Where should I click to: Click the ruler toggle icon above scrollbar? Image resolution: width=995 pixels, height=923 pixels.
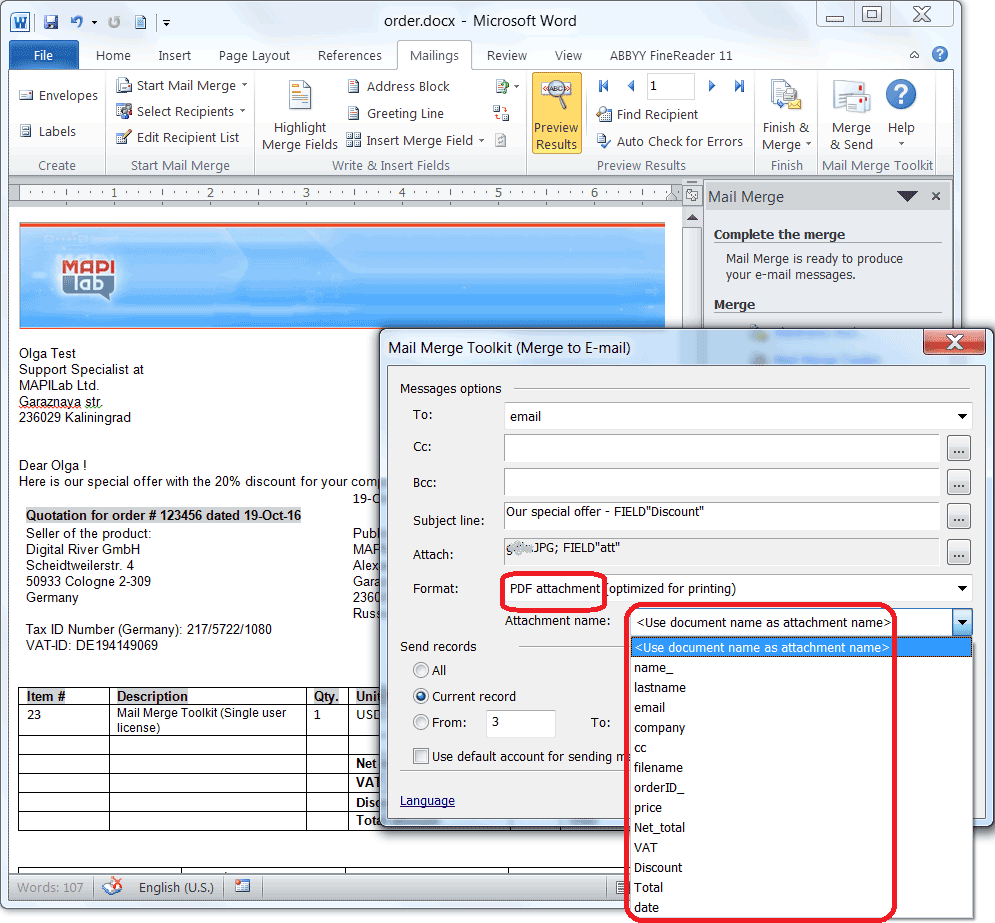[x=692, y=195]
